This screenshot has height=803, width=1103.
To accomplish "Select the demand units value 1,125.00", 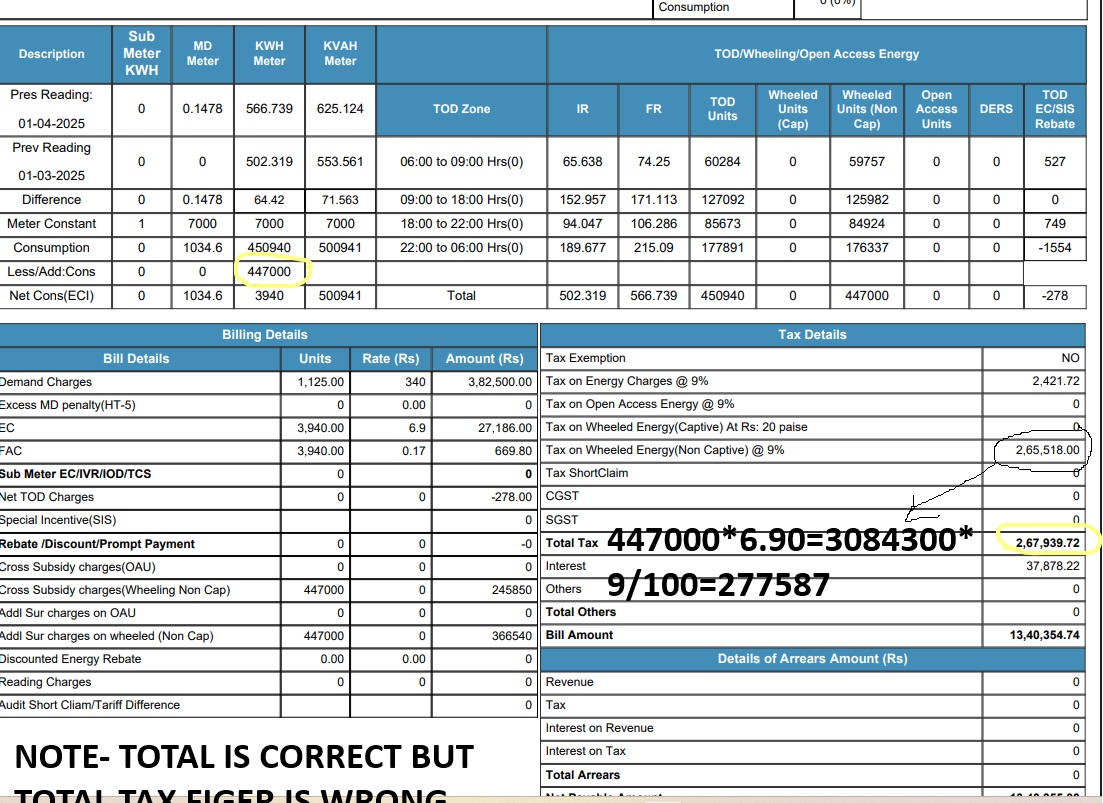I will tap(320, 382).
